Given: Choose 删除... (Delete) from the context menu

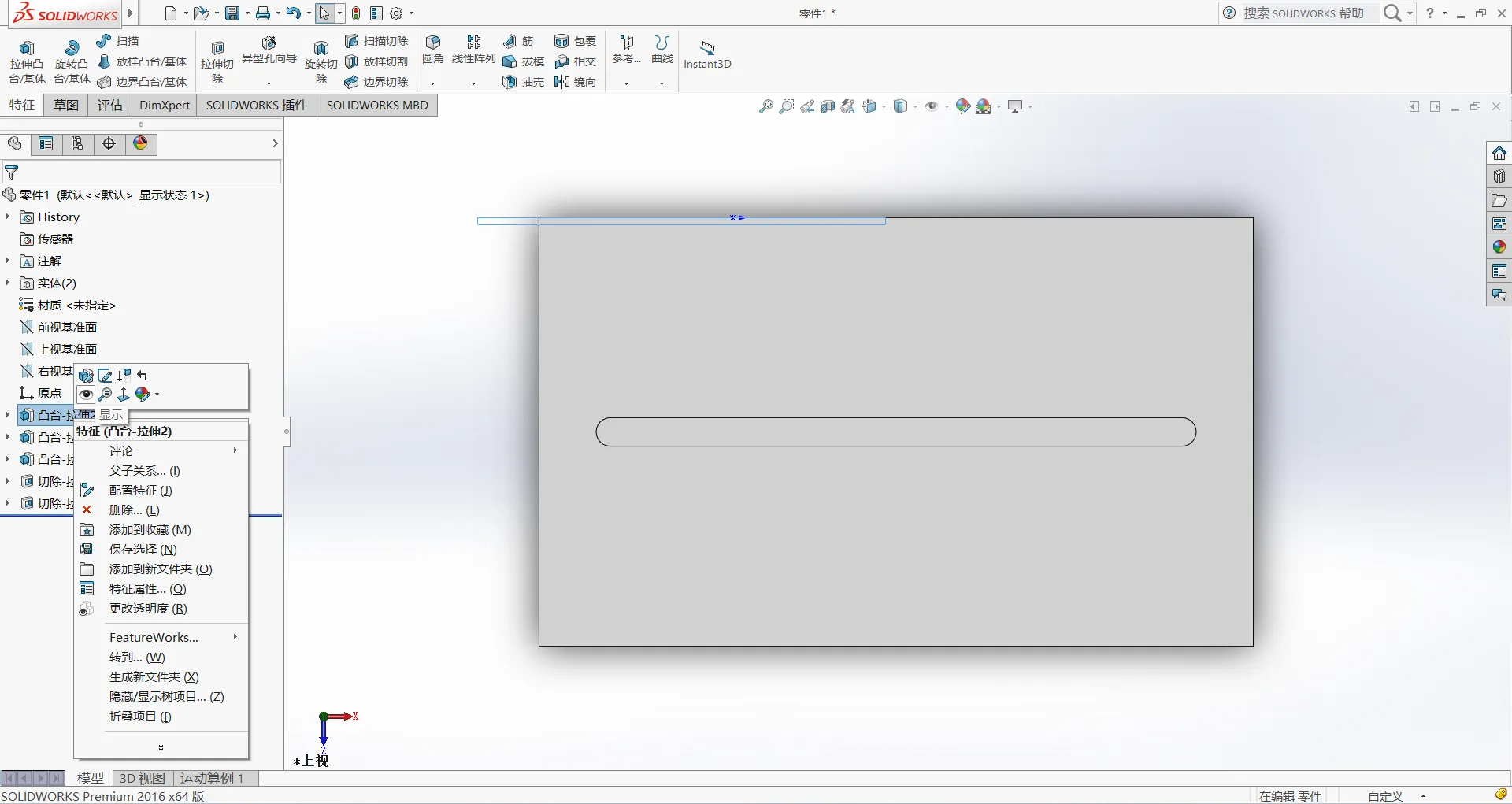Looking at the screenshot, I should coord(161,510).
